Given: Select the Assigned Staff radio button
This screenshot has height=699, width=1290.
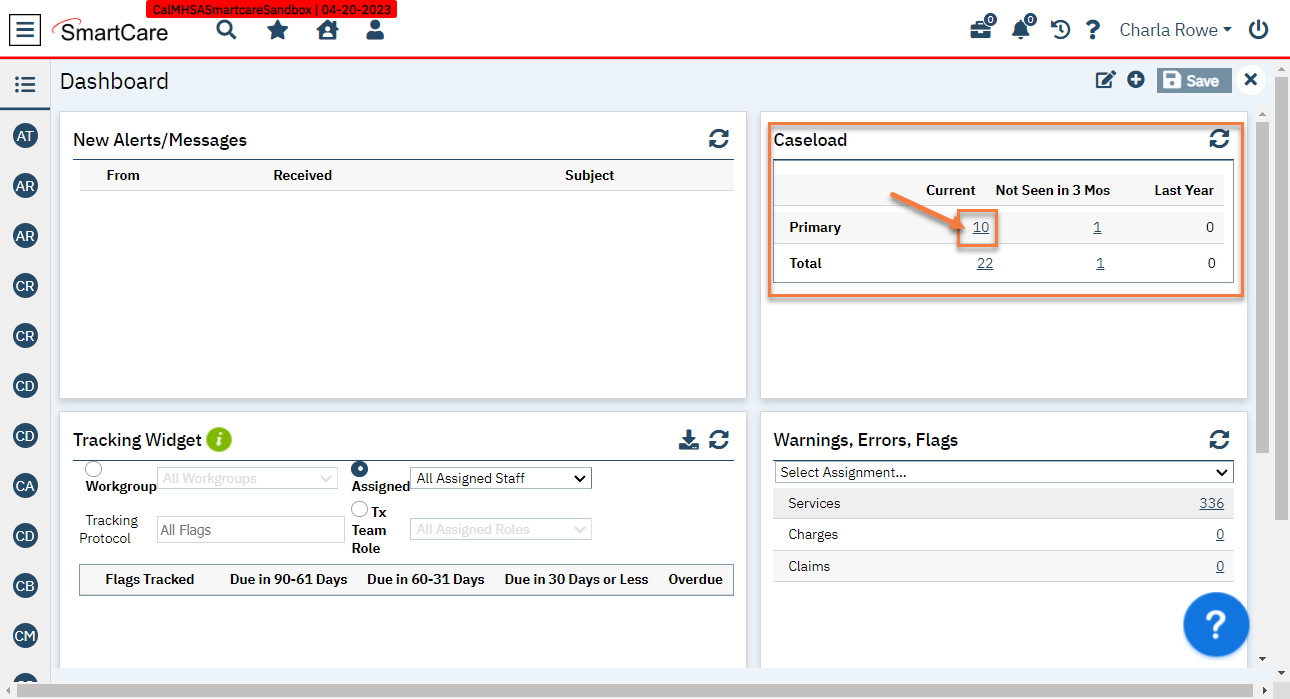Looking at the screenshot, I should [360, 468].
